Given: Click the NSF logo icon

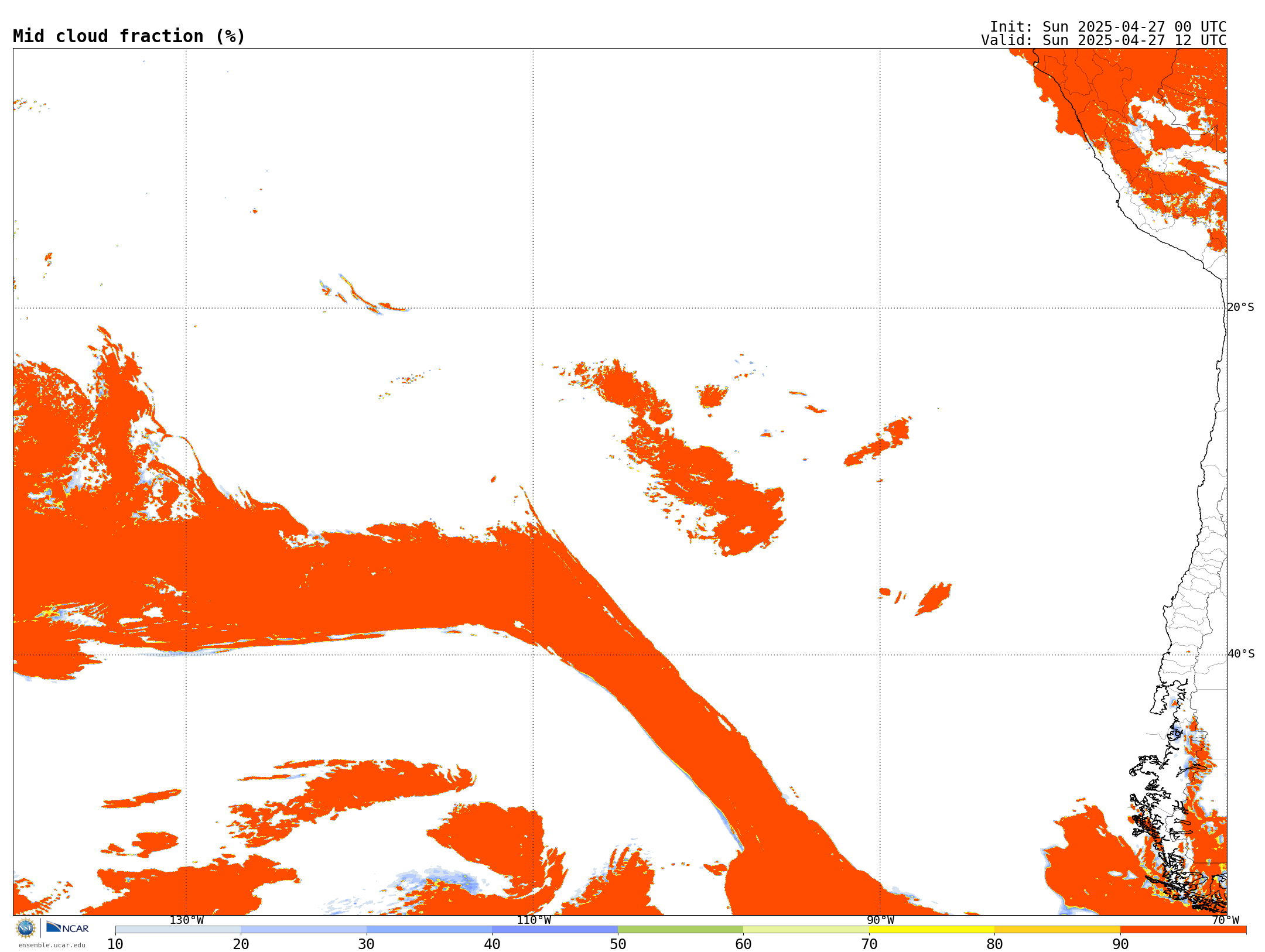Looking at the screenshot, I should [x=26, y=928].
